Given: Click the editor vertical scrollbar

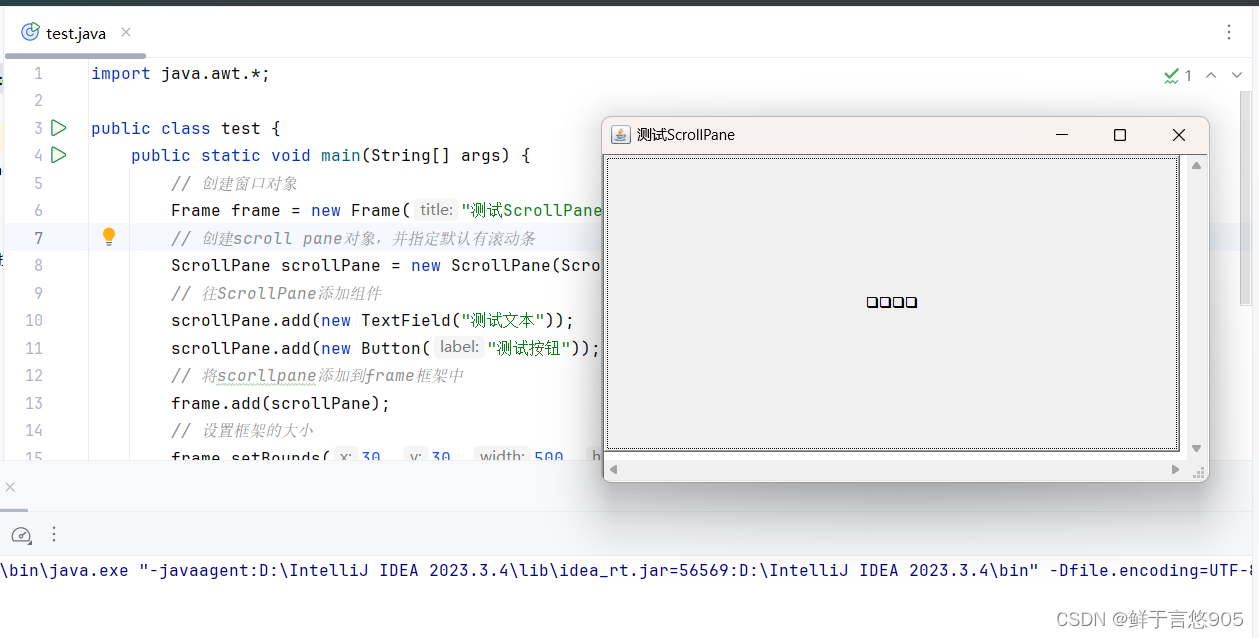Looking at the screenshot, I should [x=1245, y=198].
